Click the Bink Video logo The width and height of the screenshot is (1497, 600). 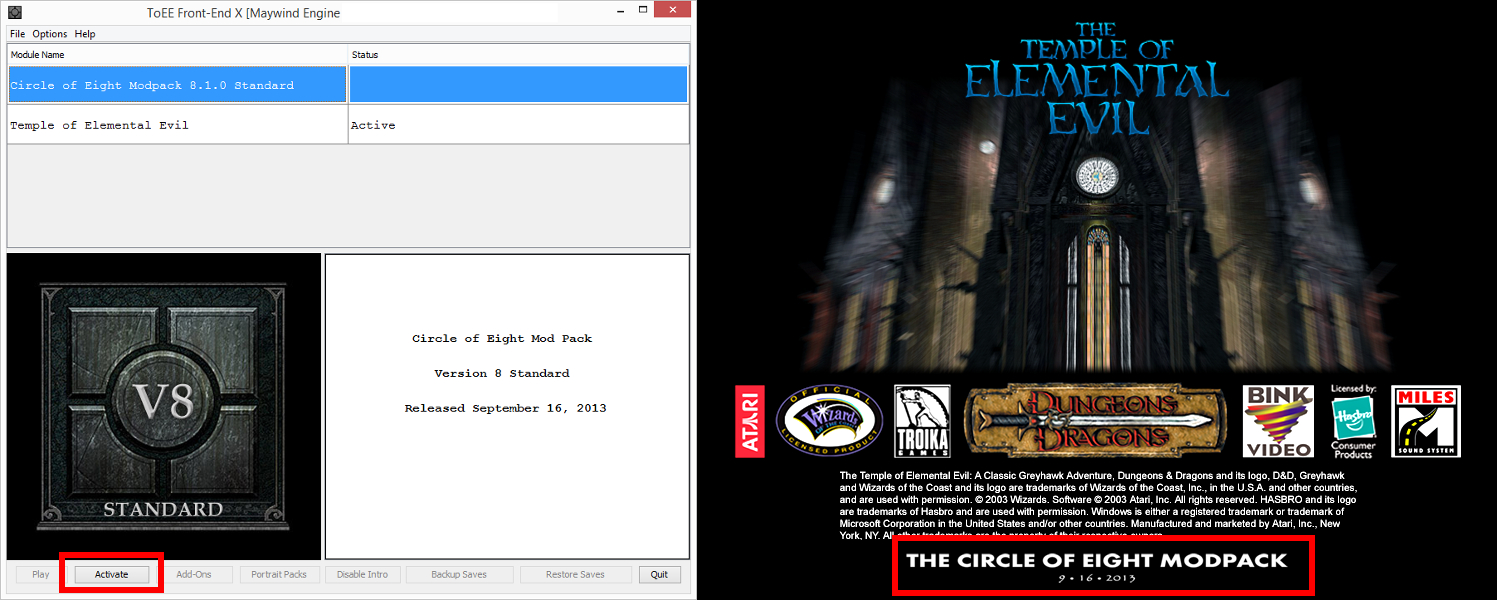tap(1277, 421)
